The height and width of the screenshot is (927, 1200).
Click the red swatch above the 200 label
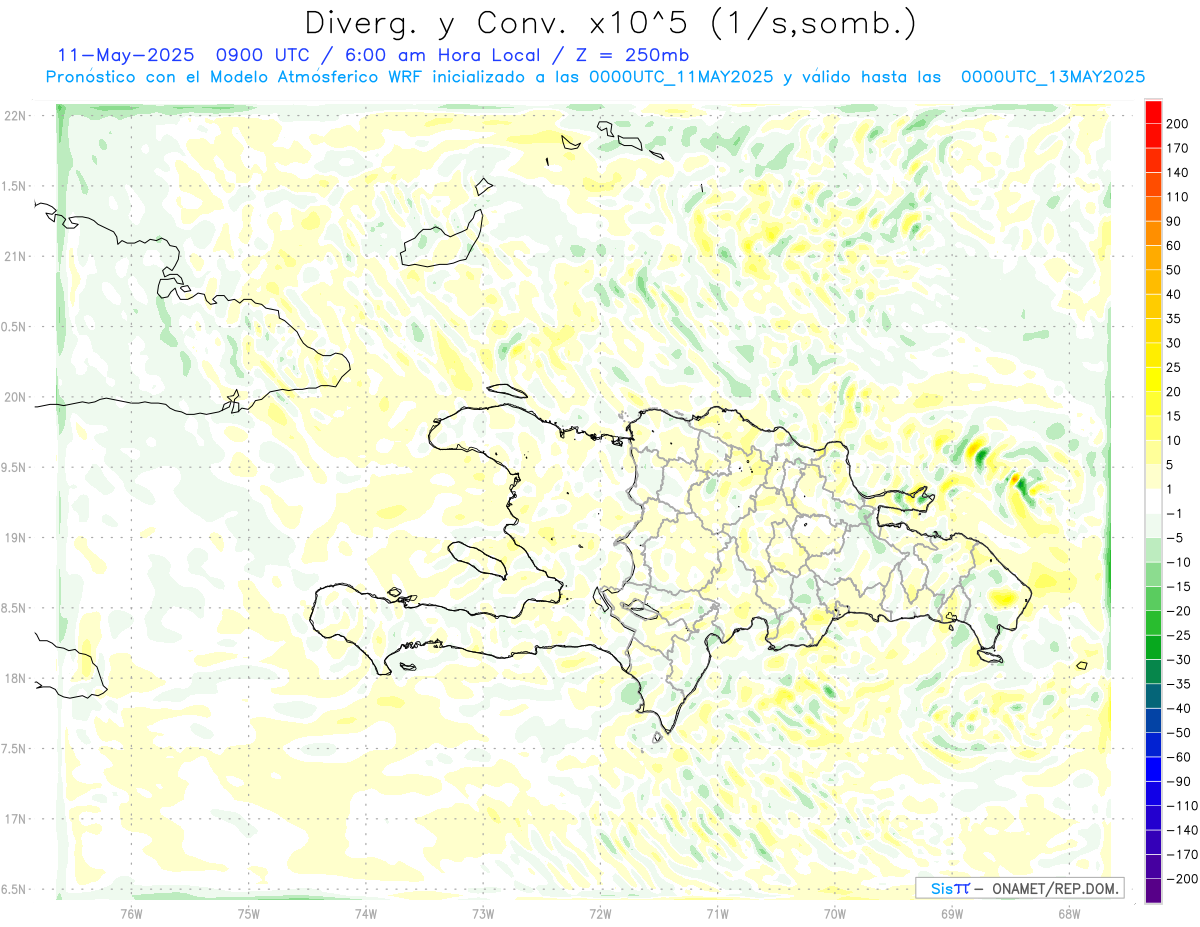1153,112
